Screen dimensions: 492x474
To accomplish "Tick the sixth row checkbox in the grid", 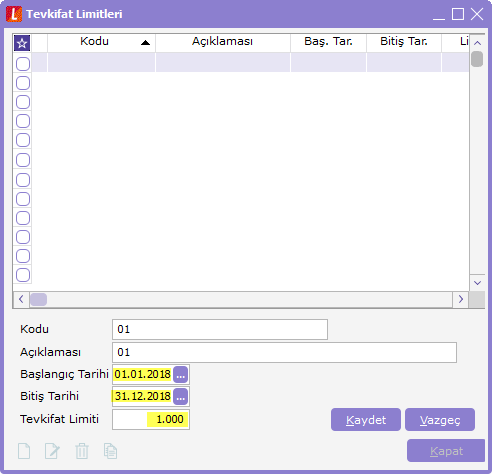I will click(23, 160).
